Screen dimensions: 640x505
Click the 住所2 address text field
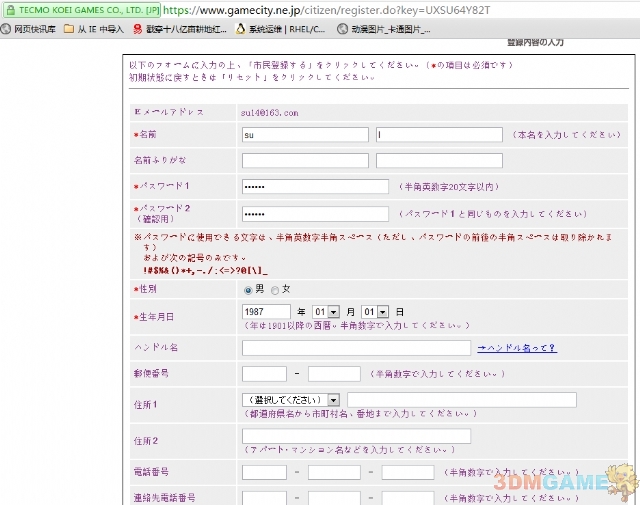tap(356, 436)
